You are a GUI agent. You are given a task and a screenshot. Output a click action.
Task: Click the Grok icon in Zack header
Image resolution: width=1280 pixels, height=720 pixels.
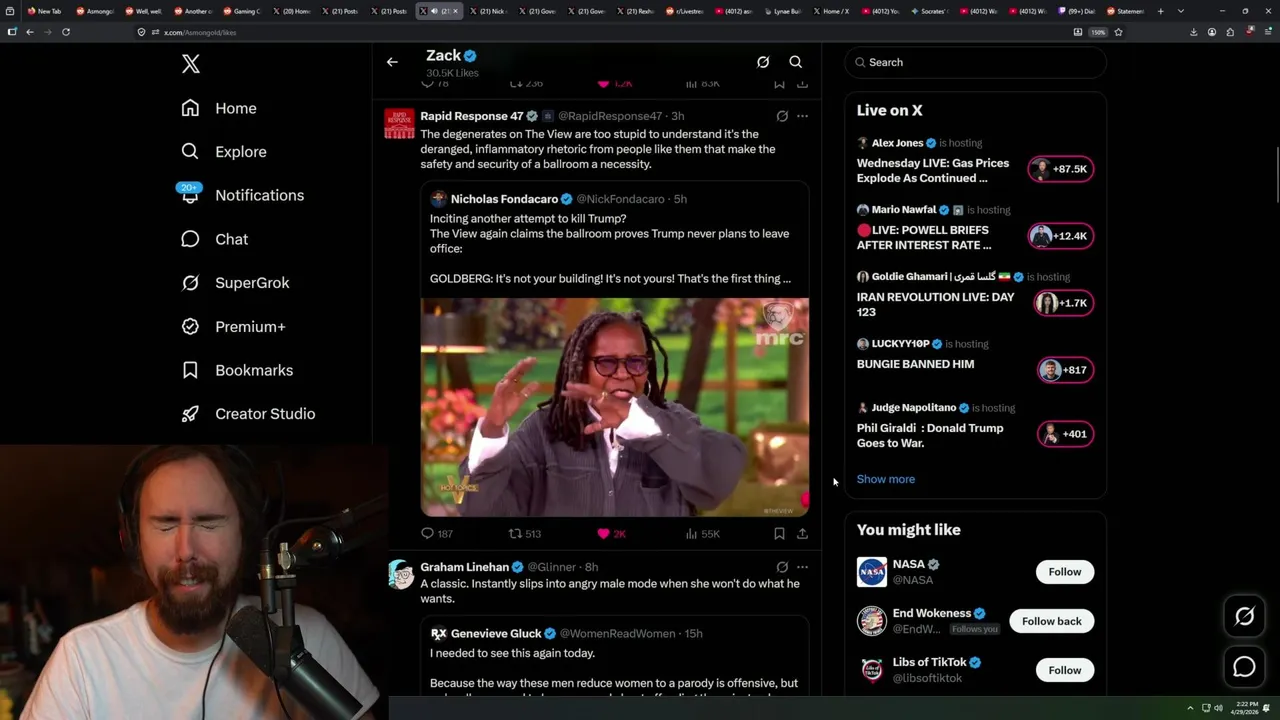[x=763, y=62]
